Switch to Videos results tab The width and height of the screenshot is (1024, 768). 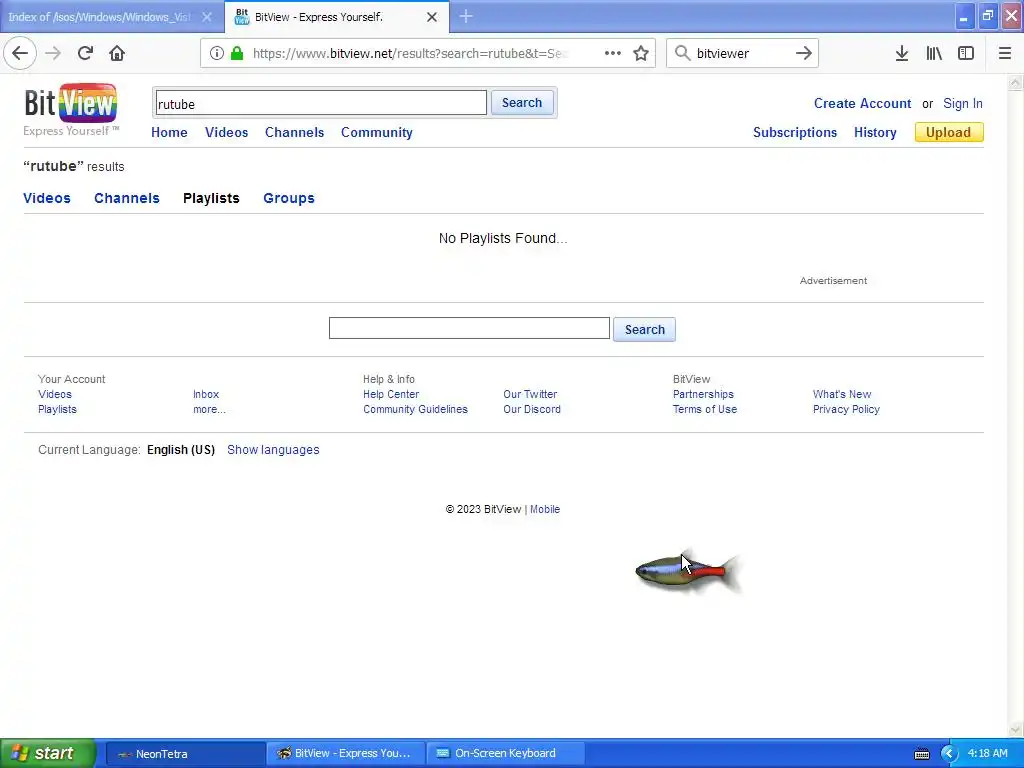coord(47,198)
